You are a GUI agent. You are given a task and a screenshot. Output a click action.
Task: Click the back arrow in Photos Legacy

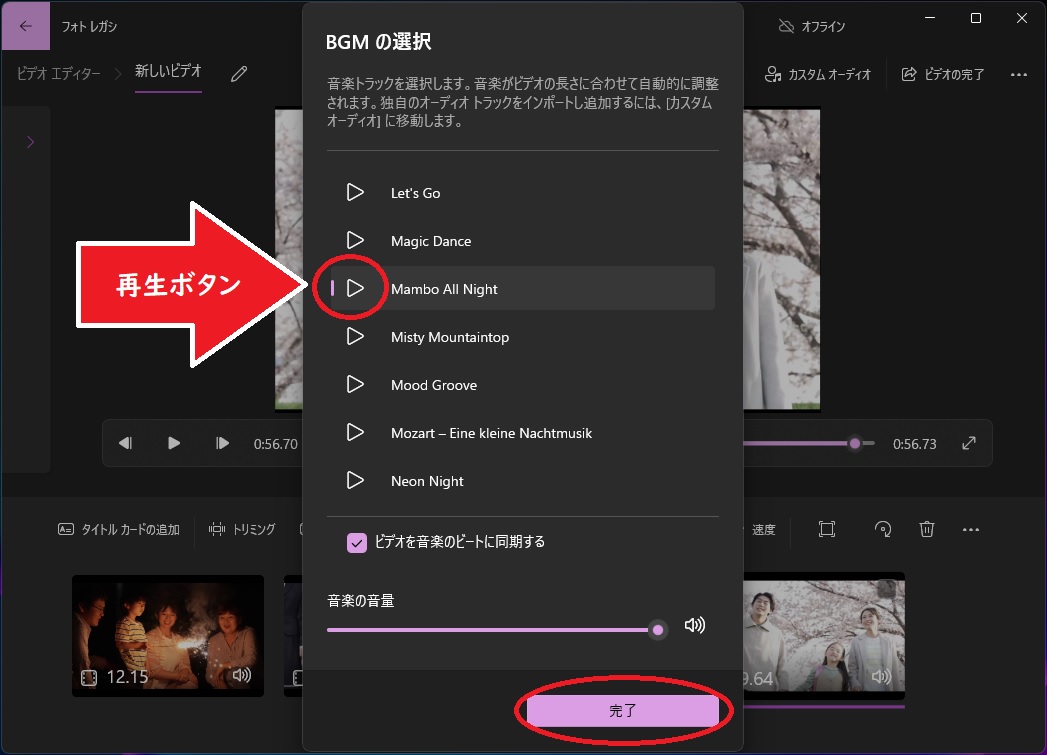(25, 26)
